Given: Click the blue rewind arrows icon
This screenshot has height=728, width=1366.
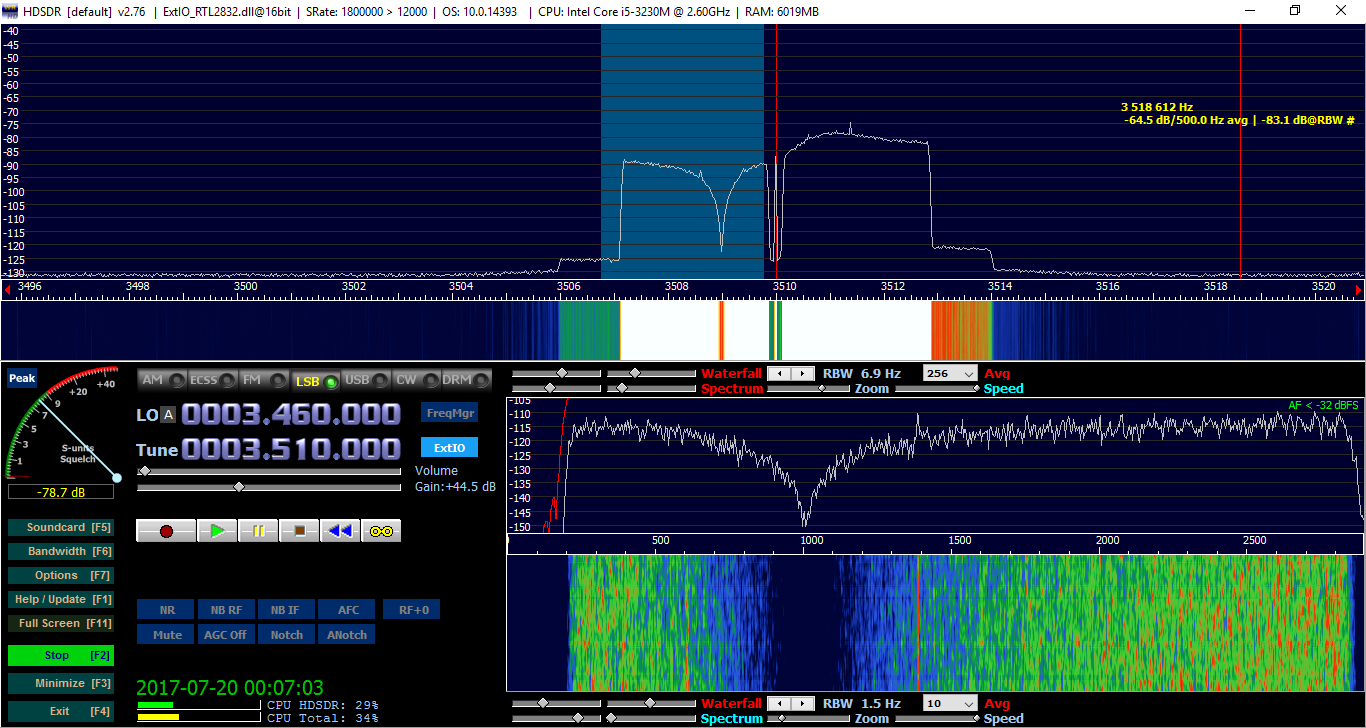Looking at the screenshot, I should pyautogui.click(x=340, y=531).
